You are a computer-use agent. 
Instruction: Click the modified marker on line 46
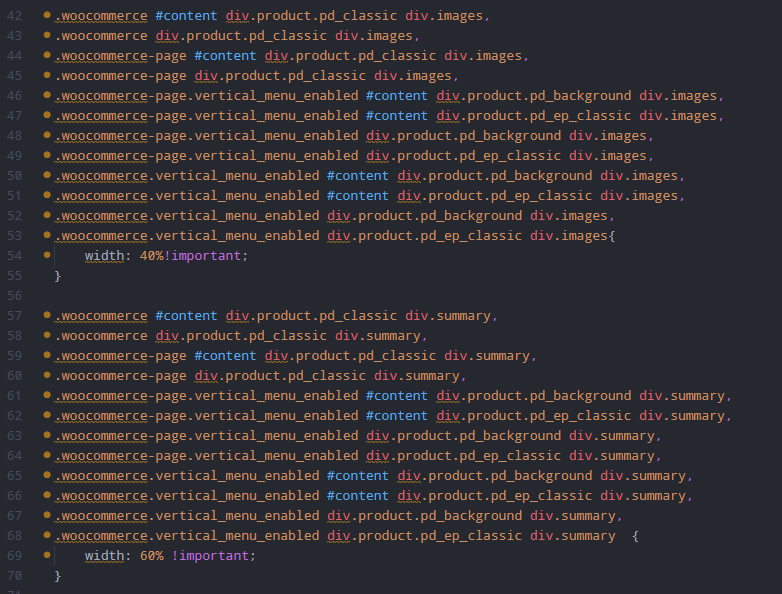(46, 96)
